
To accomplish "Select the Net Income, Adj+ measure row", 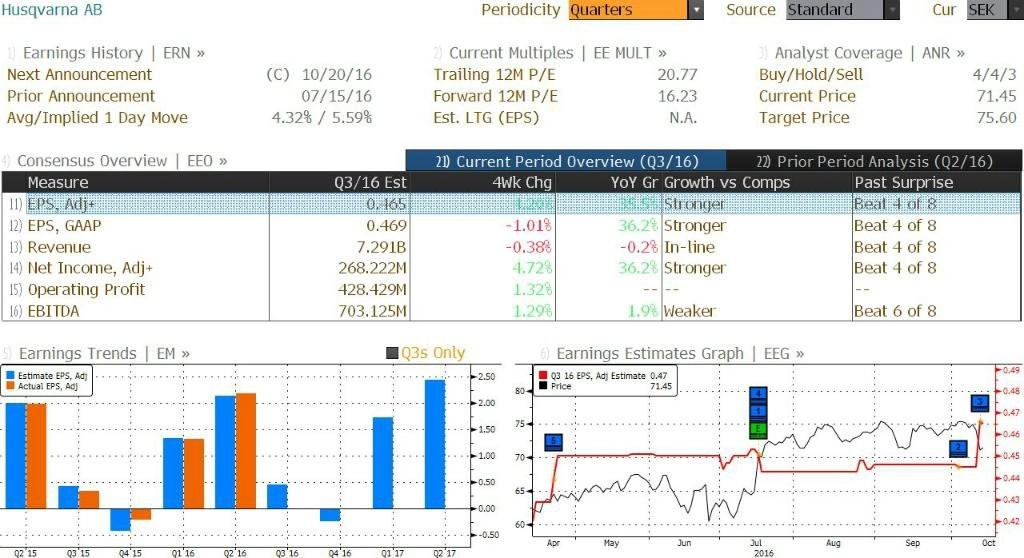I will 512,268.
